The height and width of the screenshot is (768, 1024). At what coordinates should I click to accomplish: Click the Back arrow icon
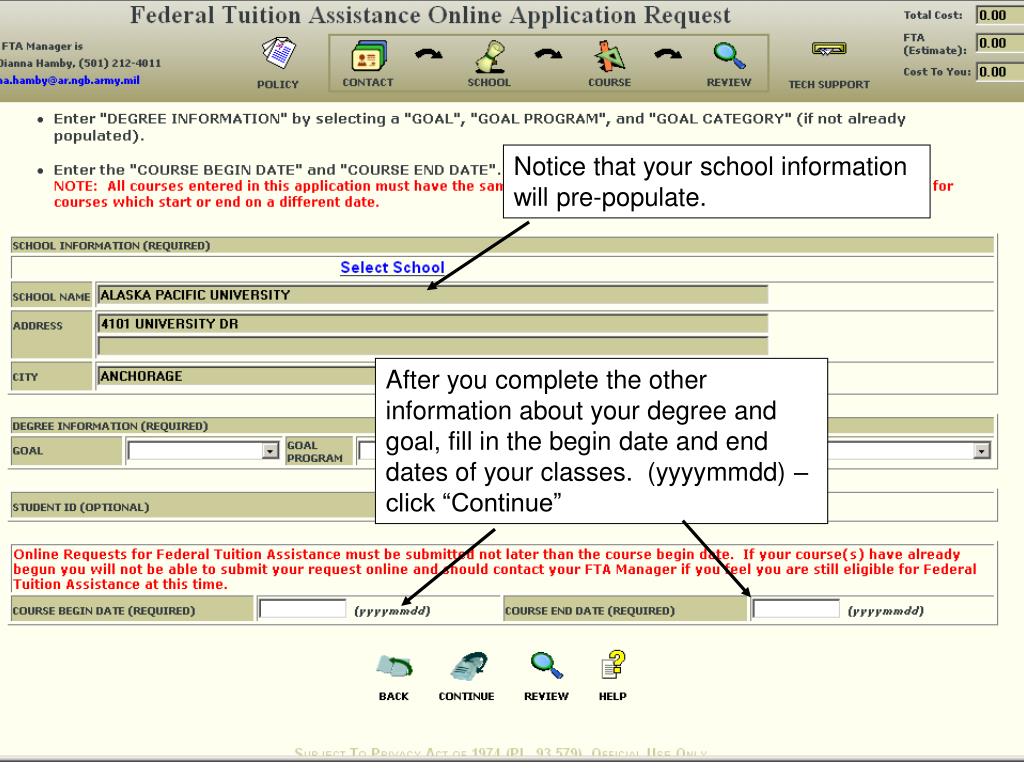coord(394,666)
